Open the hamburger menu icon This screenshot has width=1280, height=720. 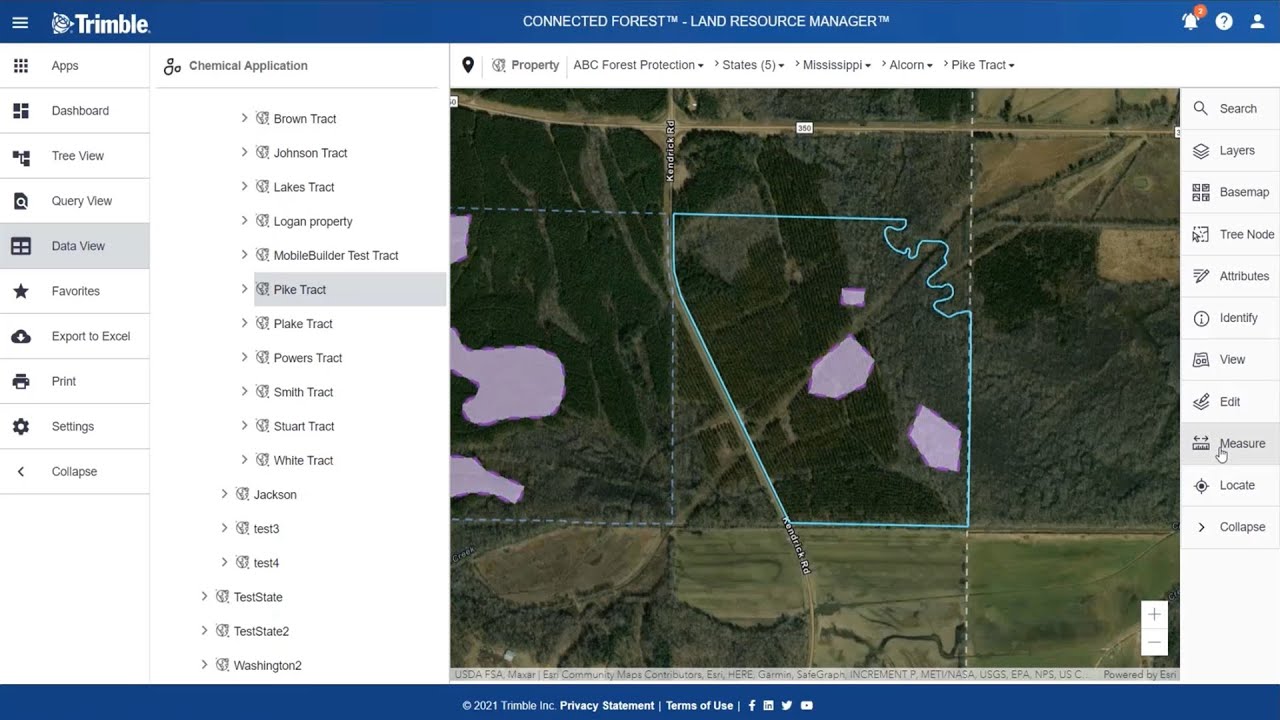(21, 22)
